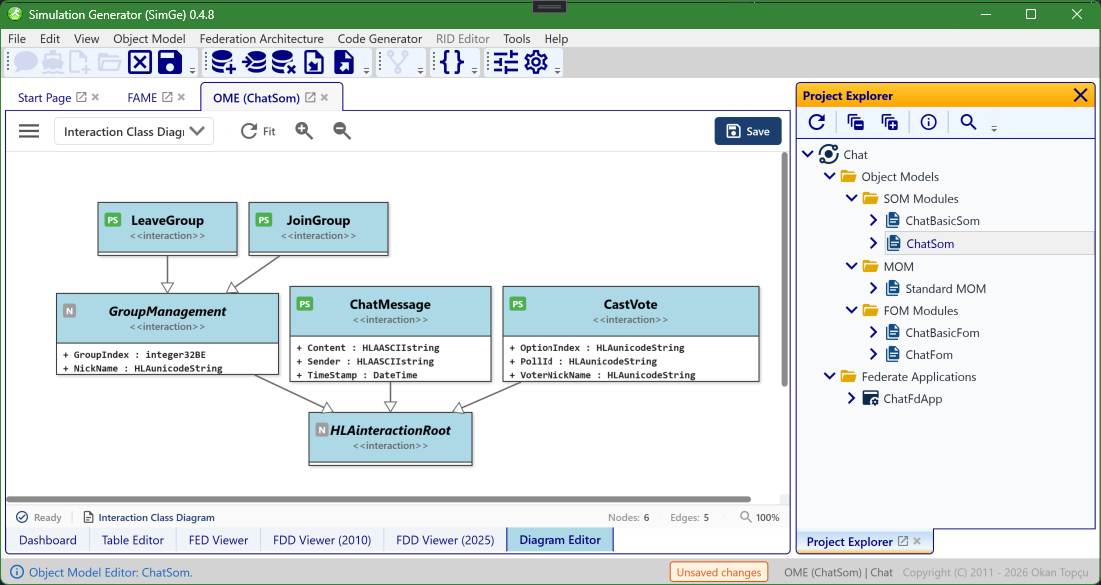Expand the Standard MOM node
Image resolution: width=1101 pixels, height=585 pixels.
coord(873,289)
